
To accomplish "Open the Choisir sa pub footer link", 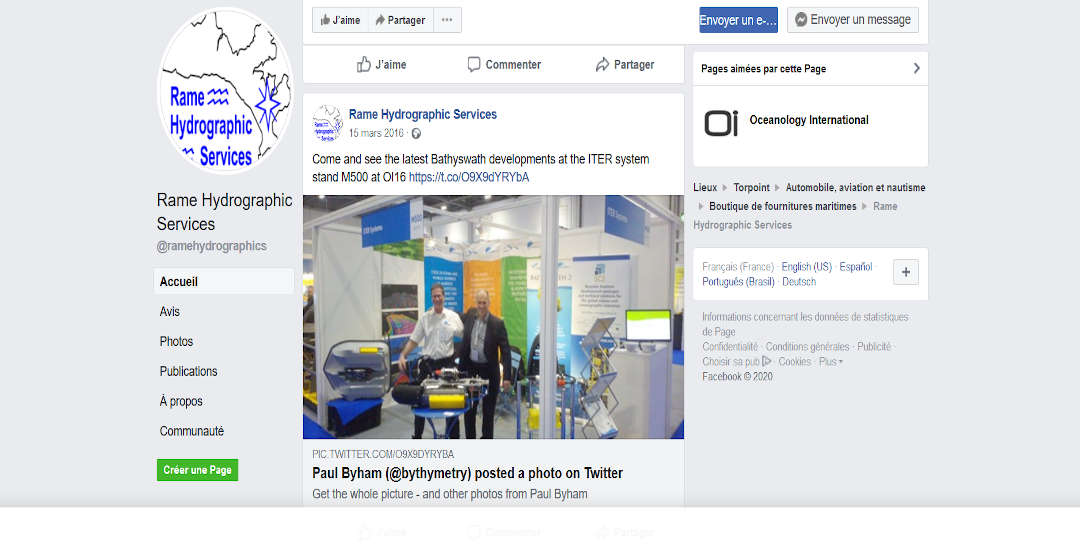I will click(x=736, y=362).
